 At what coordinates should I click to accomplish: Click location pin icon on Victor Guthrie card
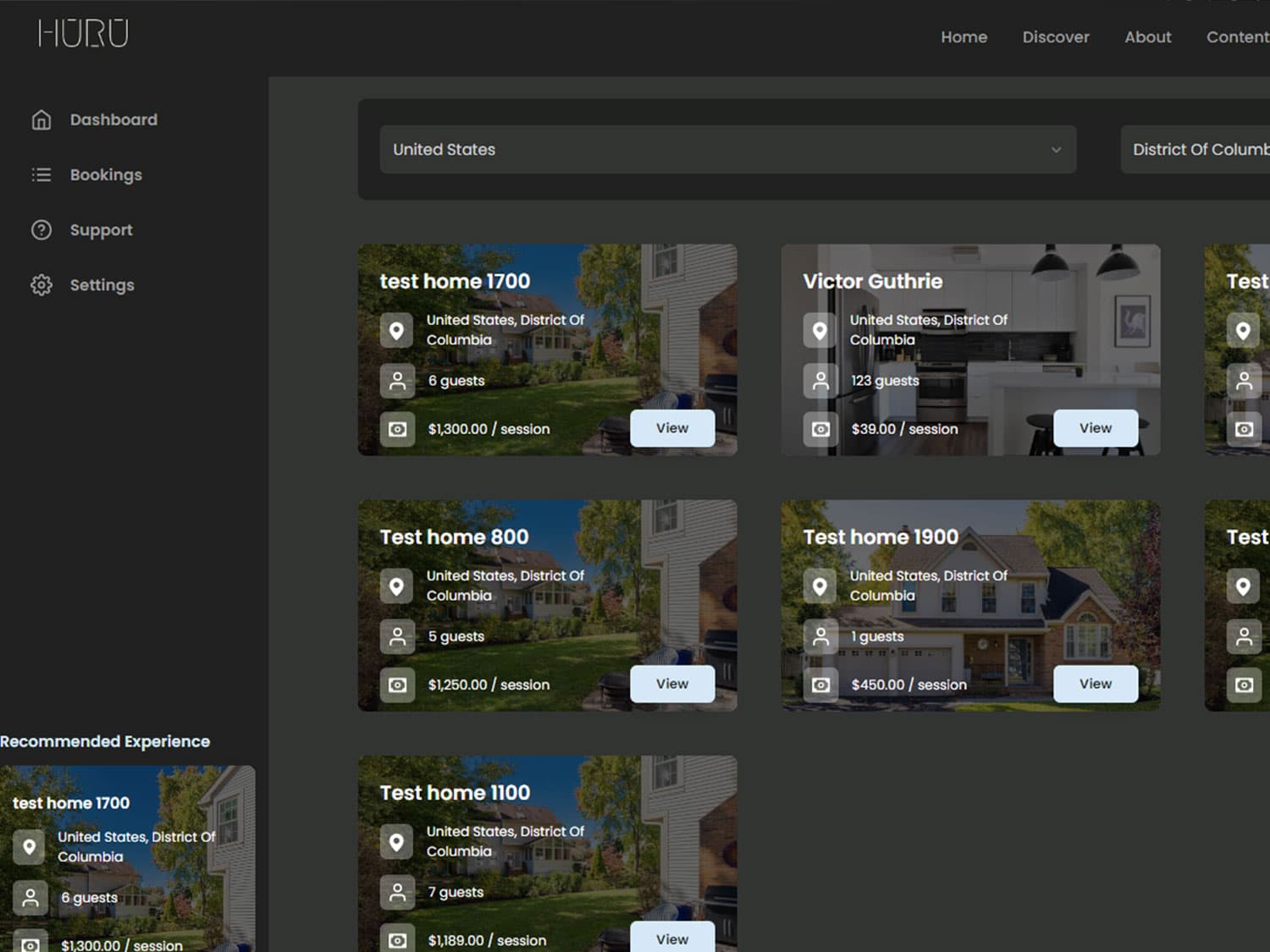pos(820,330)
